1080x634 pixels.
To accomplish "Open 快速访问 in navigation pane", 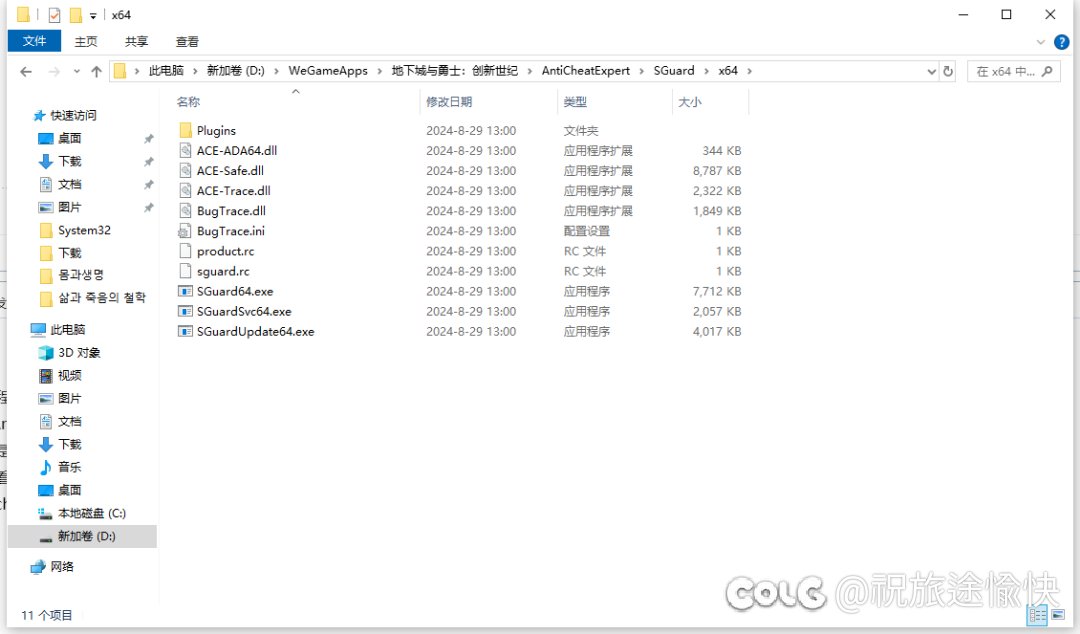I will point(65,115).
